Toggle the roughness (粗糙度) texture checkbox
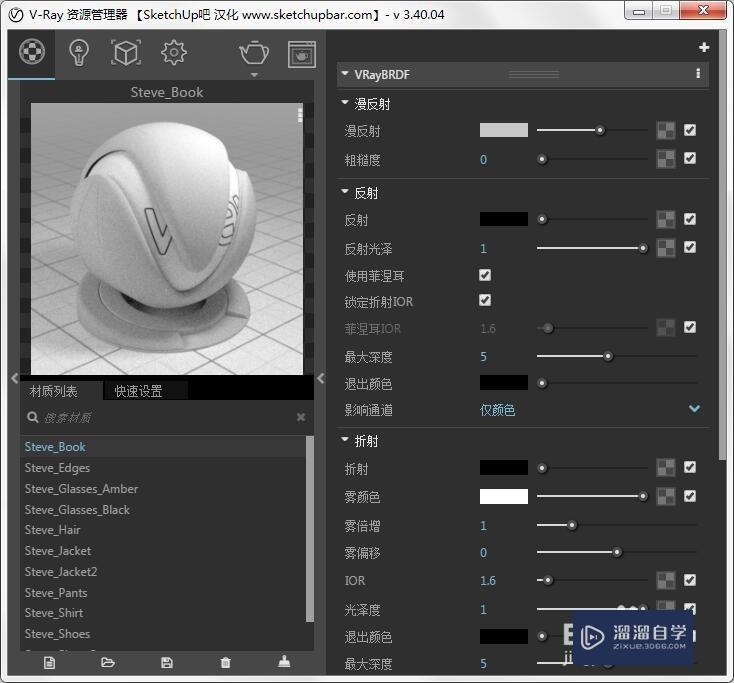Image resolution: width=734 pixels, height=683 pixels. point(690,158)
